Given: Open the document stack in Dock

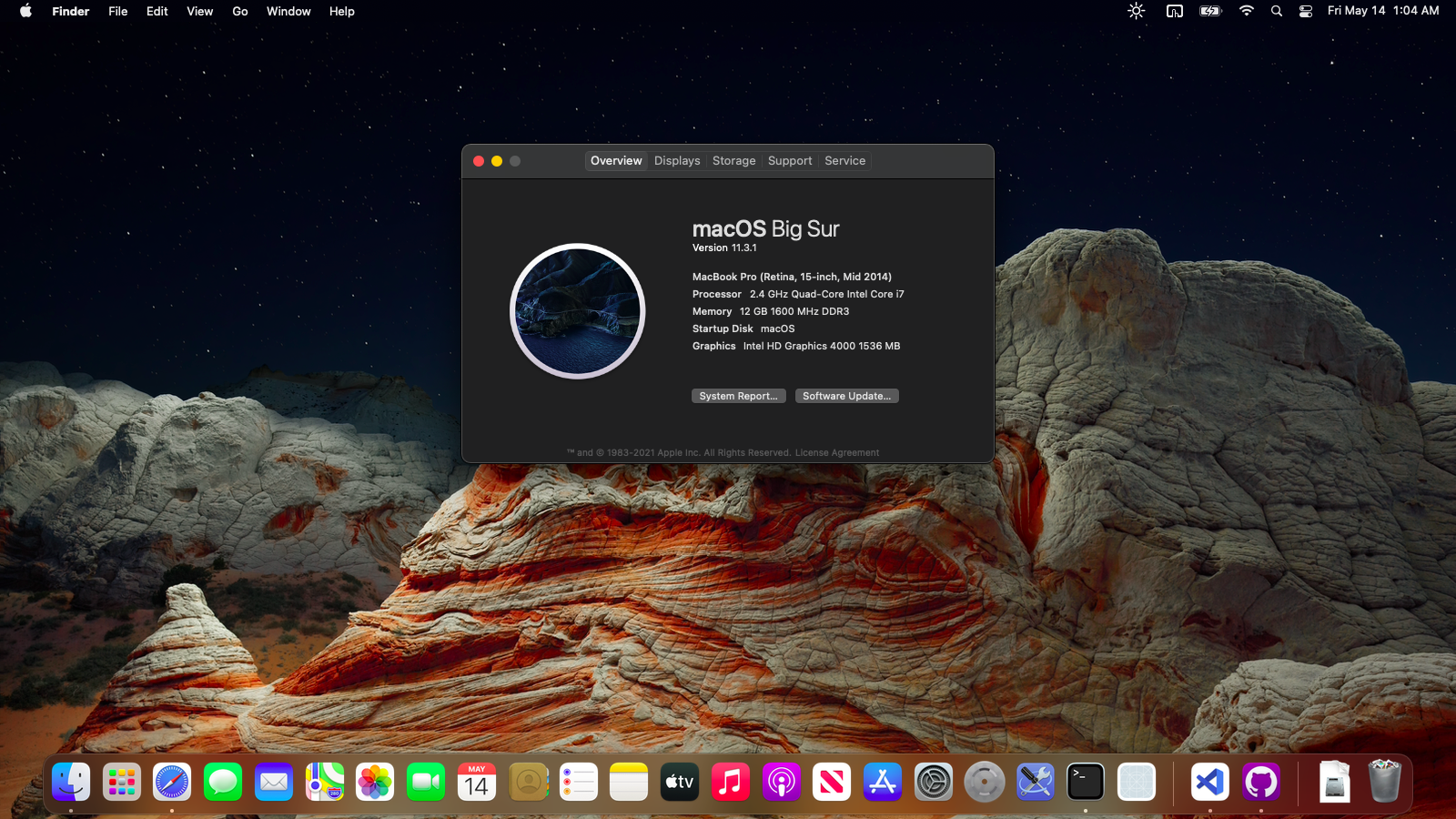Looking at the screenshot, I should point(1334,782).
